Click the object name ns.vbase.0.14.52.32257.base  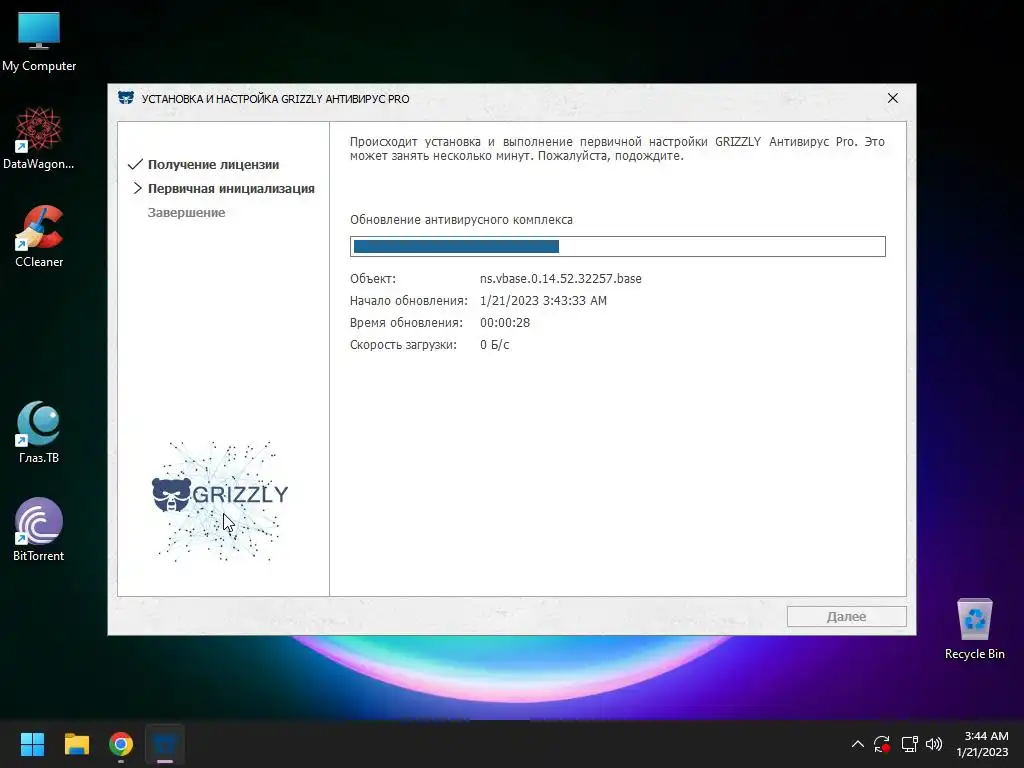coord(560,278)
